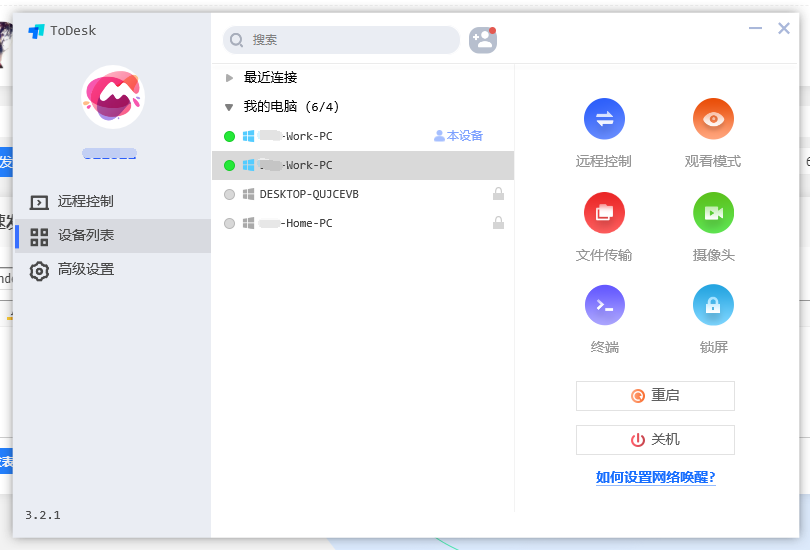Click the 观看模式 label
Image resolution: width=810 pixels, height=550 pixels.
pyautogui.click(x=713, y=161)
